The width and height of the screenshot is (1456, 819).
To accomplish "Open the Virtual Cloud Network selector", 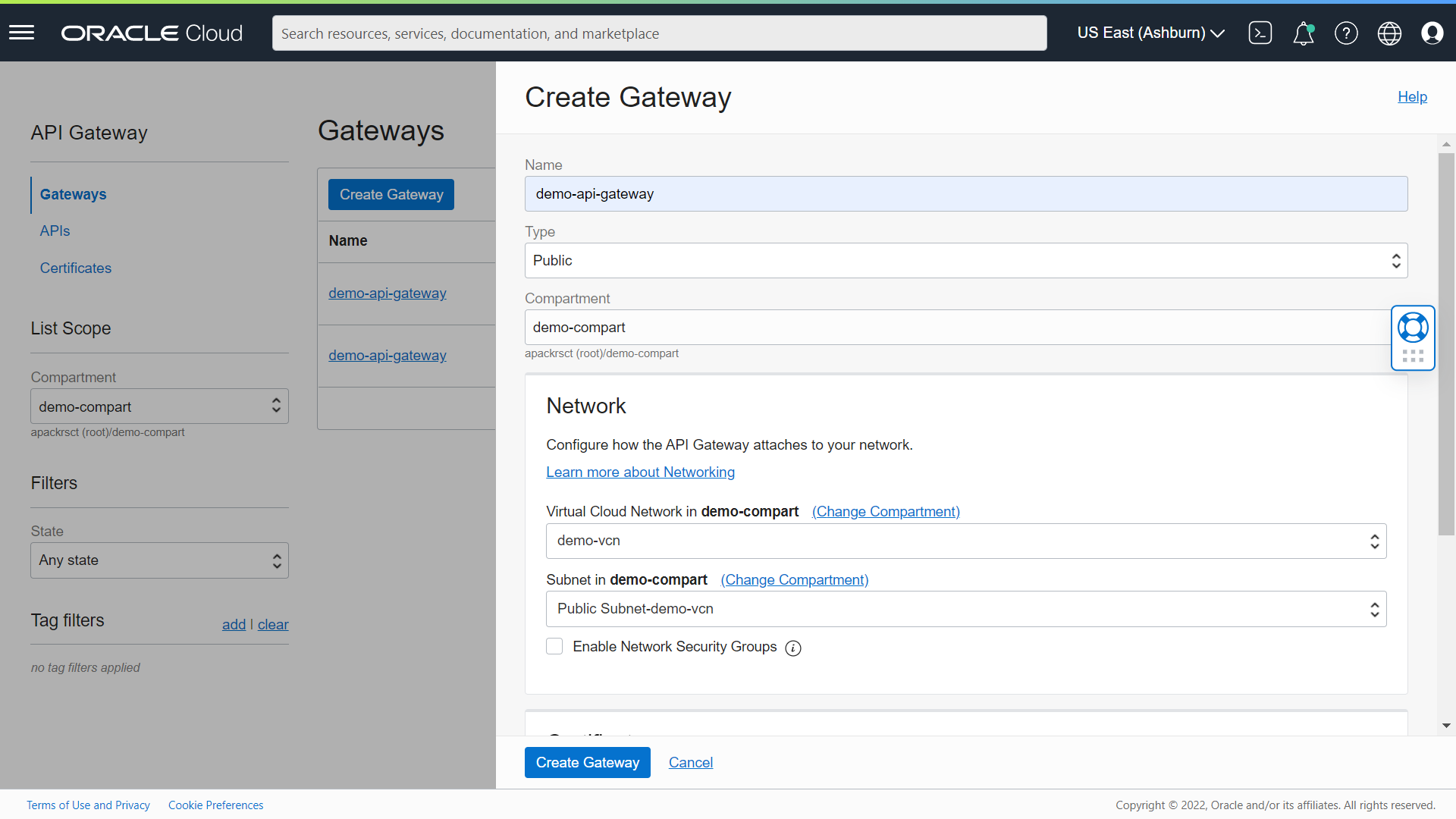I will [x=965, y=541].
